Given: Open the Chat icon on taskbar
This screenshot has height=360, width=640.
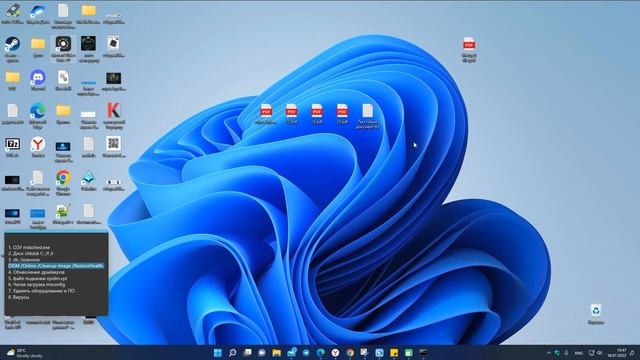Looking at the screenshot, I should pos(262,353).
